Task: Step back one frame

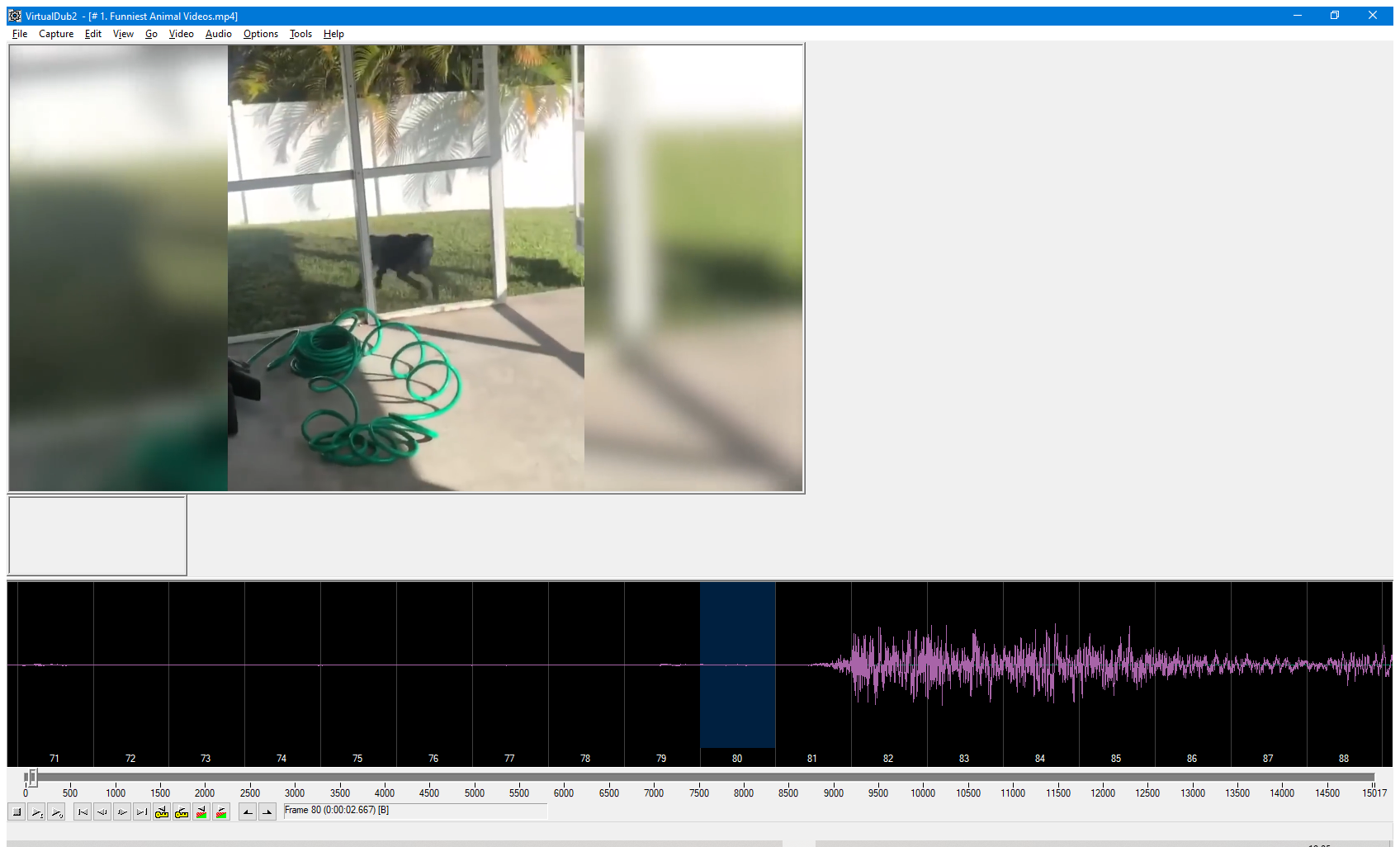Action: pos(102,812)
